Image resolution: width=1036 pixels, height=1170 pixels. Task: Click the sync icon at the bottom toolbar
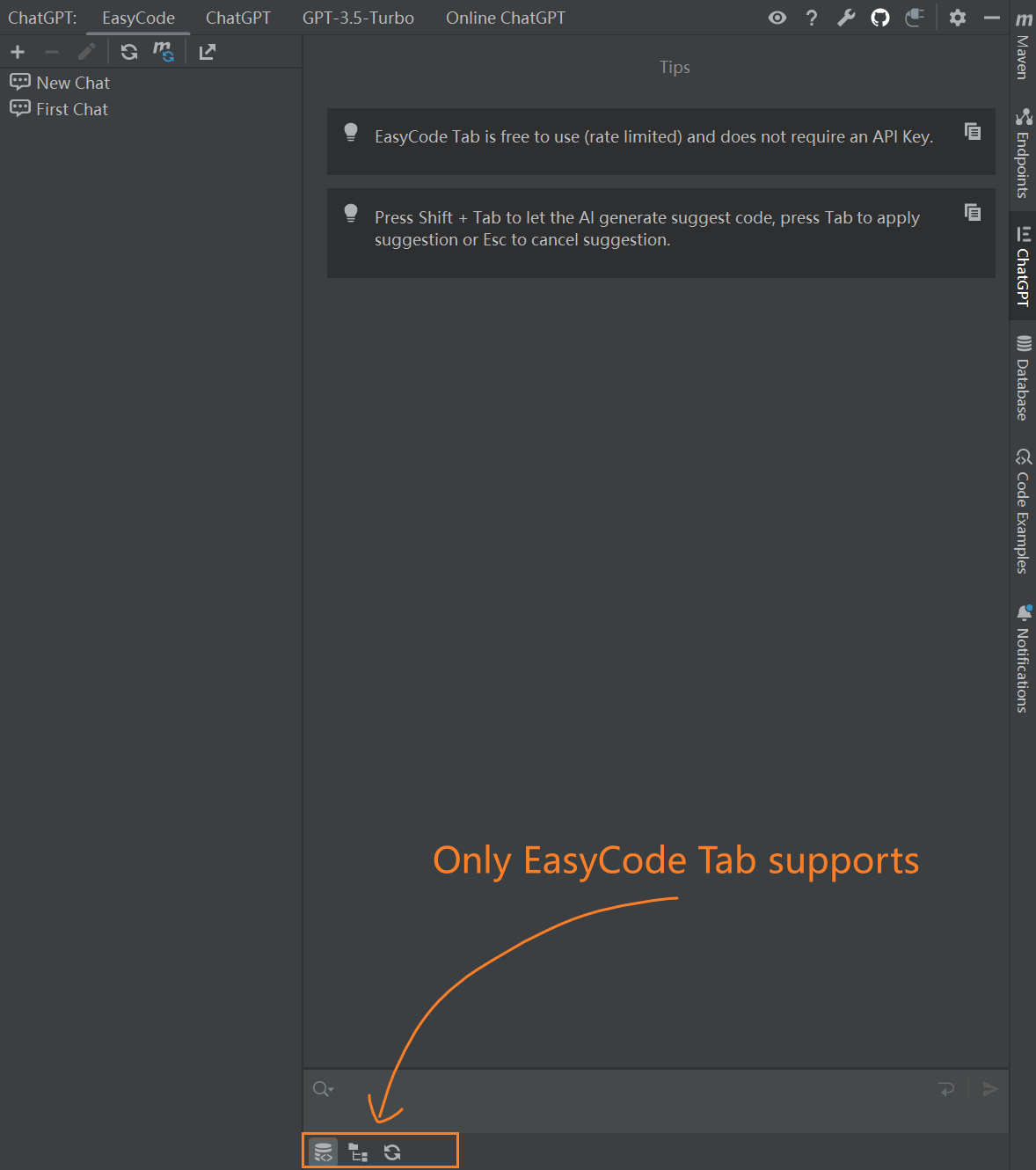point(392,1151)
